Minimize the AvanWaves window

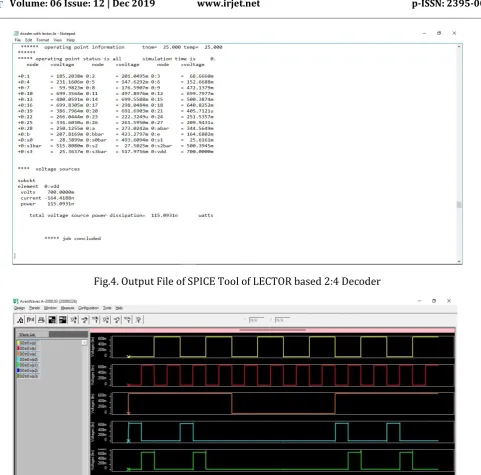coord(419,301)
